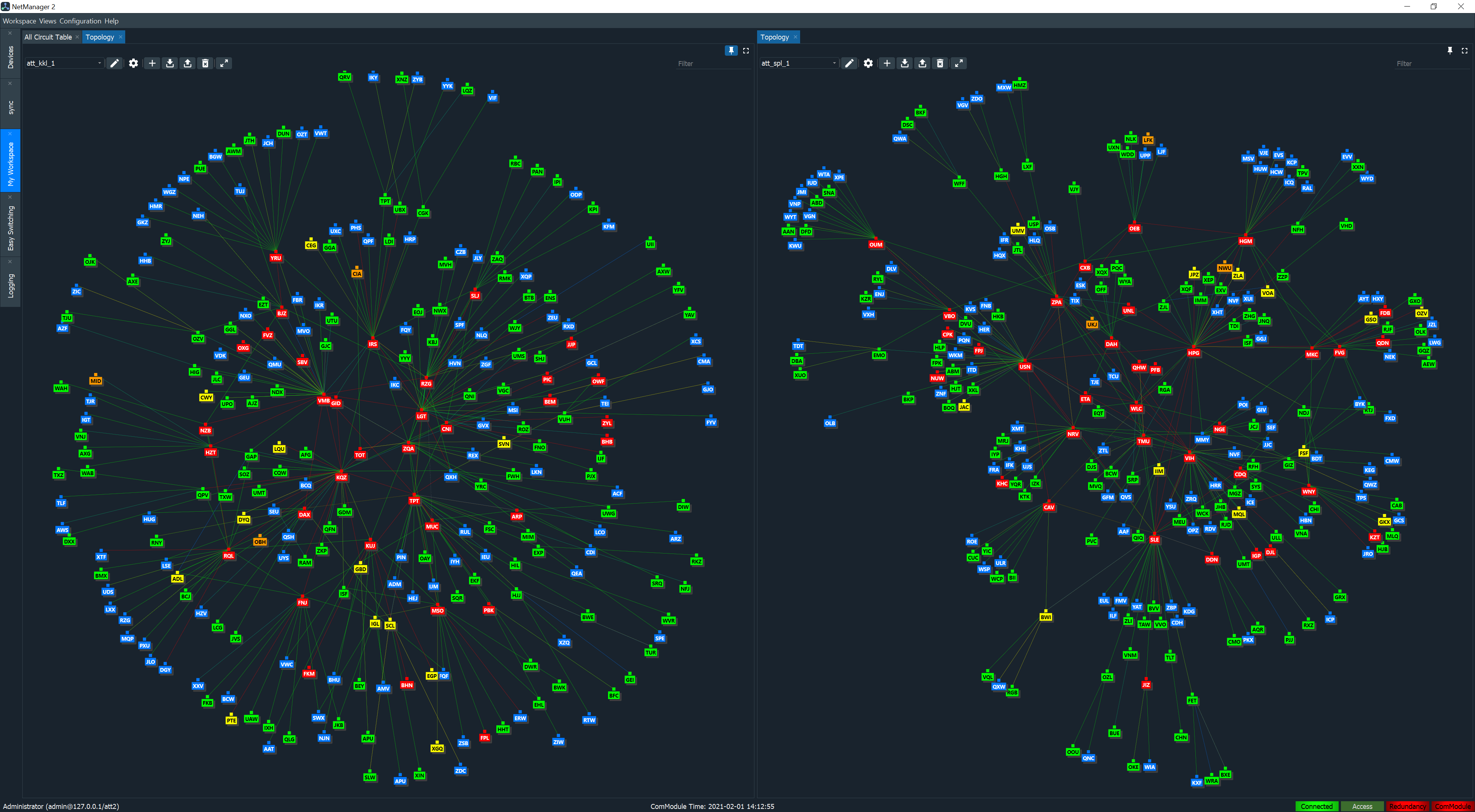Viewport: 1475px width, 812px height.
Task: Click the download icon in left topology toolbar
Action: [170, 63]
